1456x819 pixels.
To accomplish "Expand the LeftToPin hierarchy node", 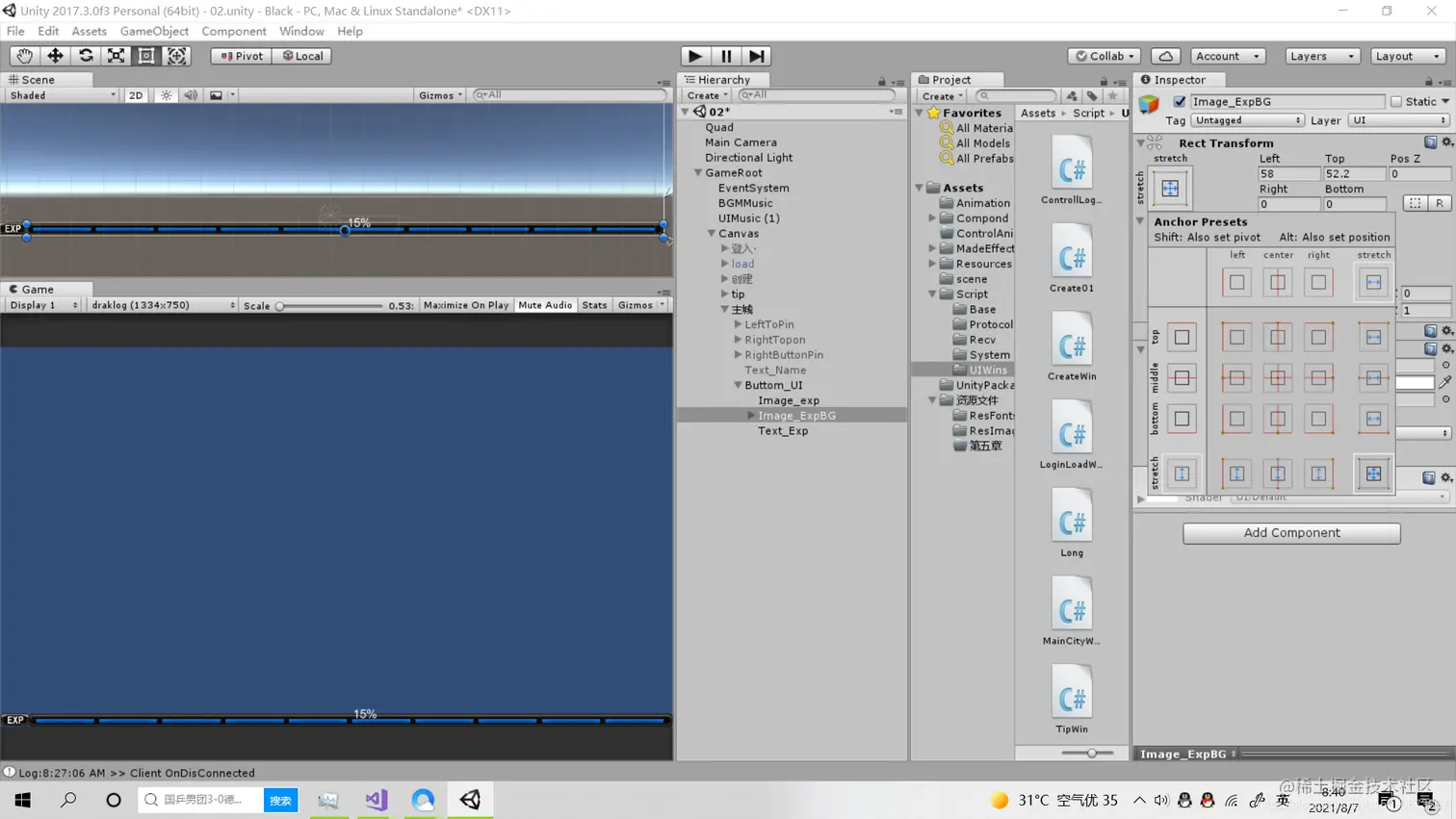I will click(x=738, y=324).
